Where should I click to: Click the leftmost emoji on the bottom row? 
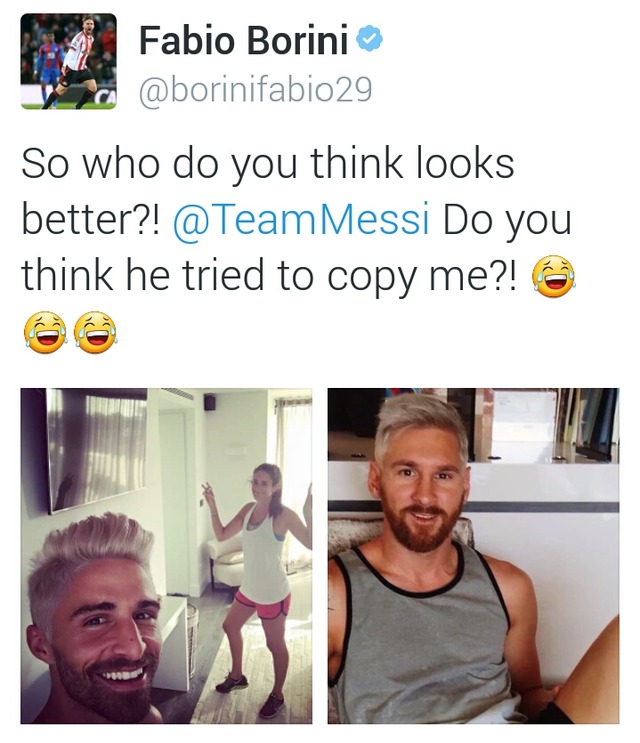click(x=45, y=332)
